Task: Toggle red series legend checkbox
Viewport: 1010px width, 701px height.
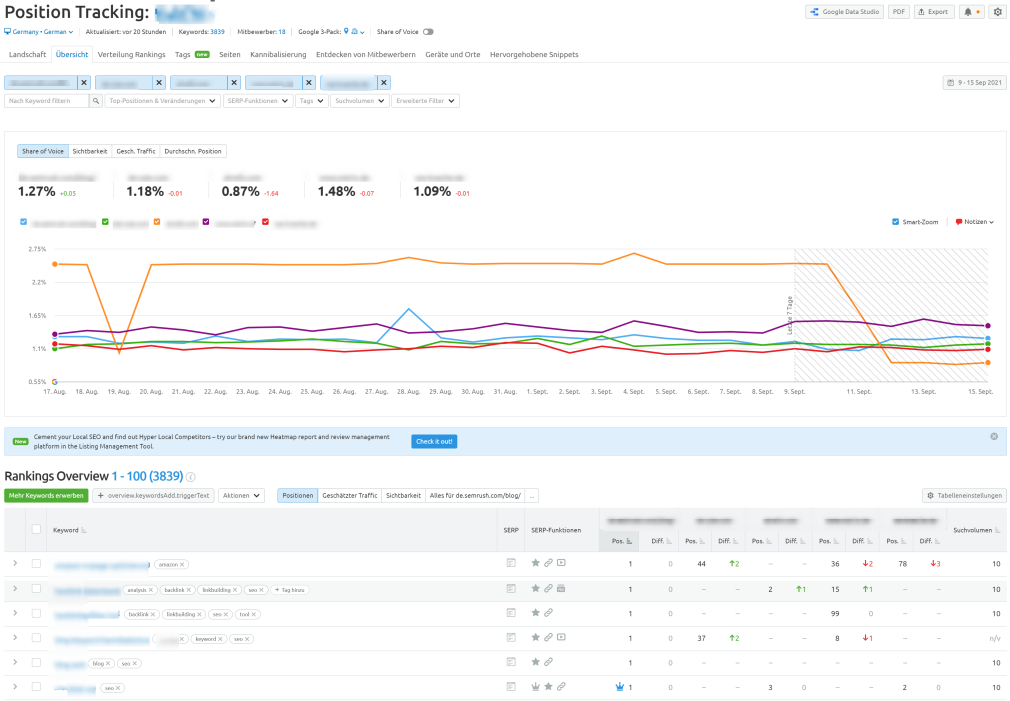Action: point(265,222)
